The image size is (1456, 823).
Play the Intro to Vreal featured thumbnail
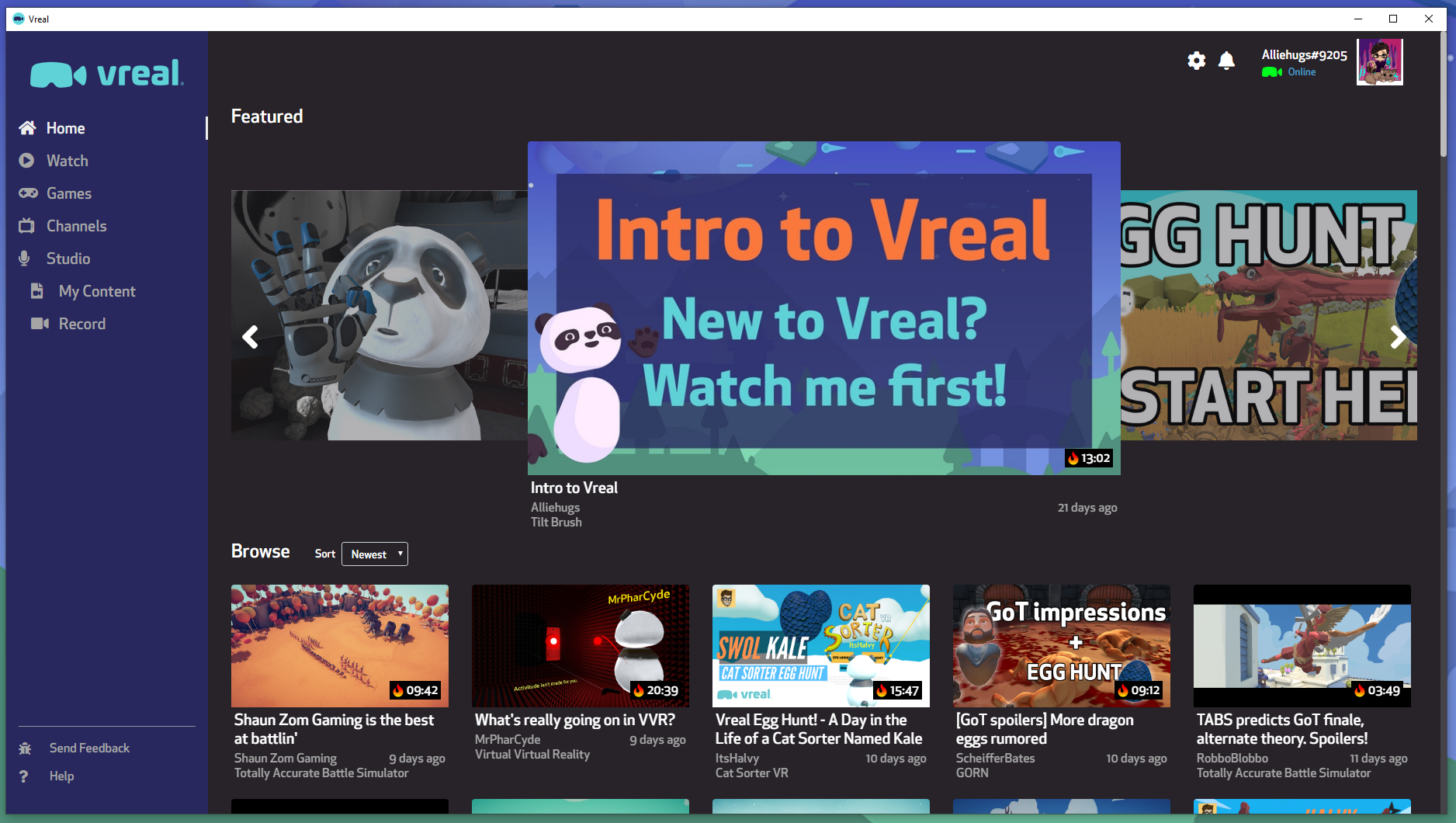(x=824, y=307)
